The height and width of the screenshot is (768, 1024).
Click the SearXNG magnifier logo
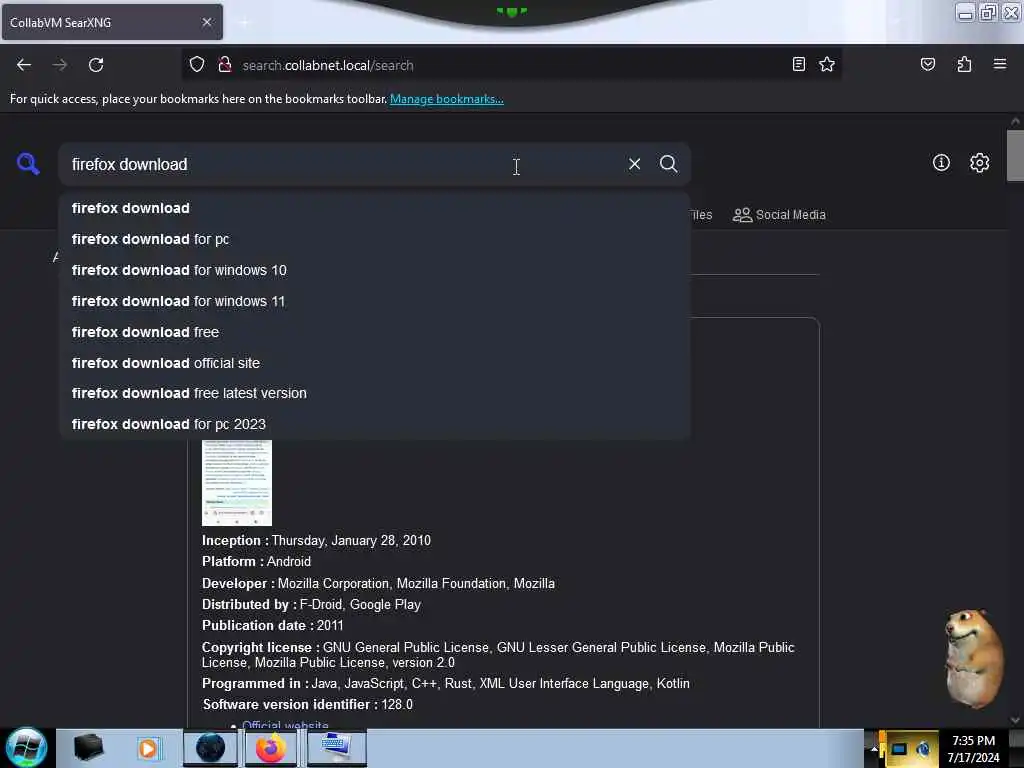click(27, 164)
